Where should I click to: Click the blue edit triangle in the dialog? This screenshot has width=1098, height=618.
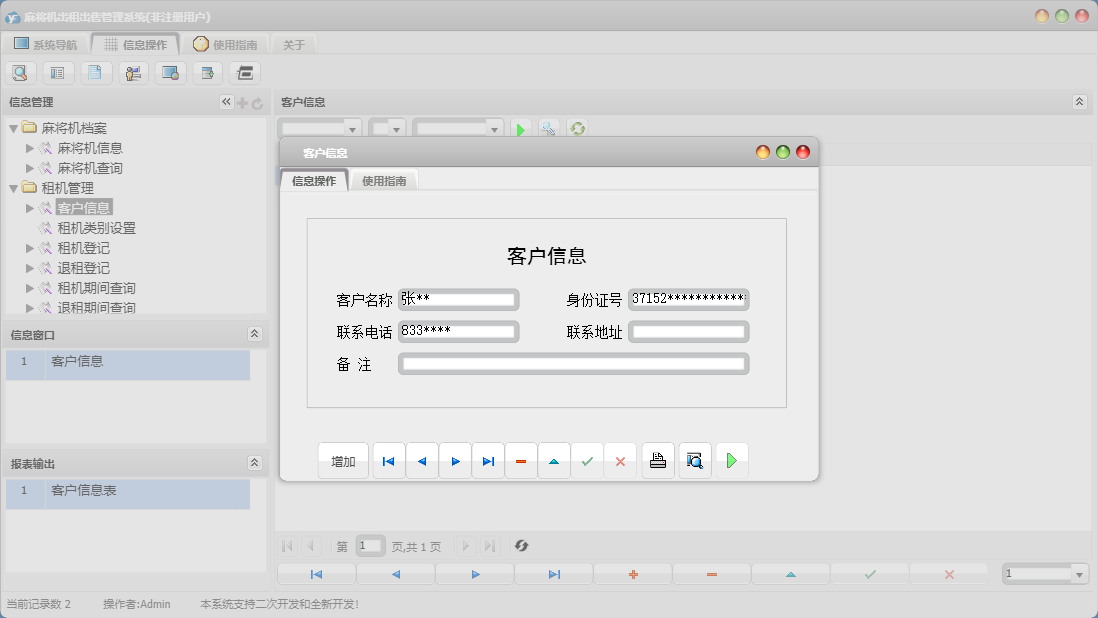(554, 460)
